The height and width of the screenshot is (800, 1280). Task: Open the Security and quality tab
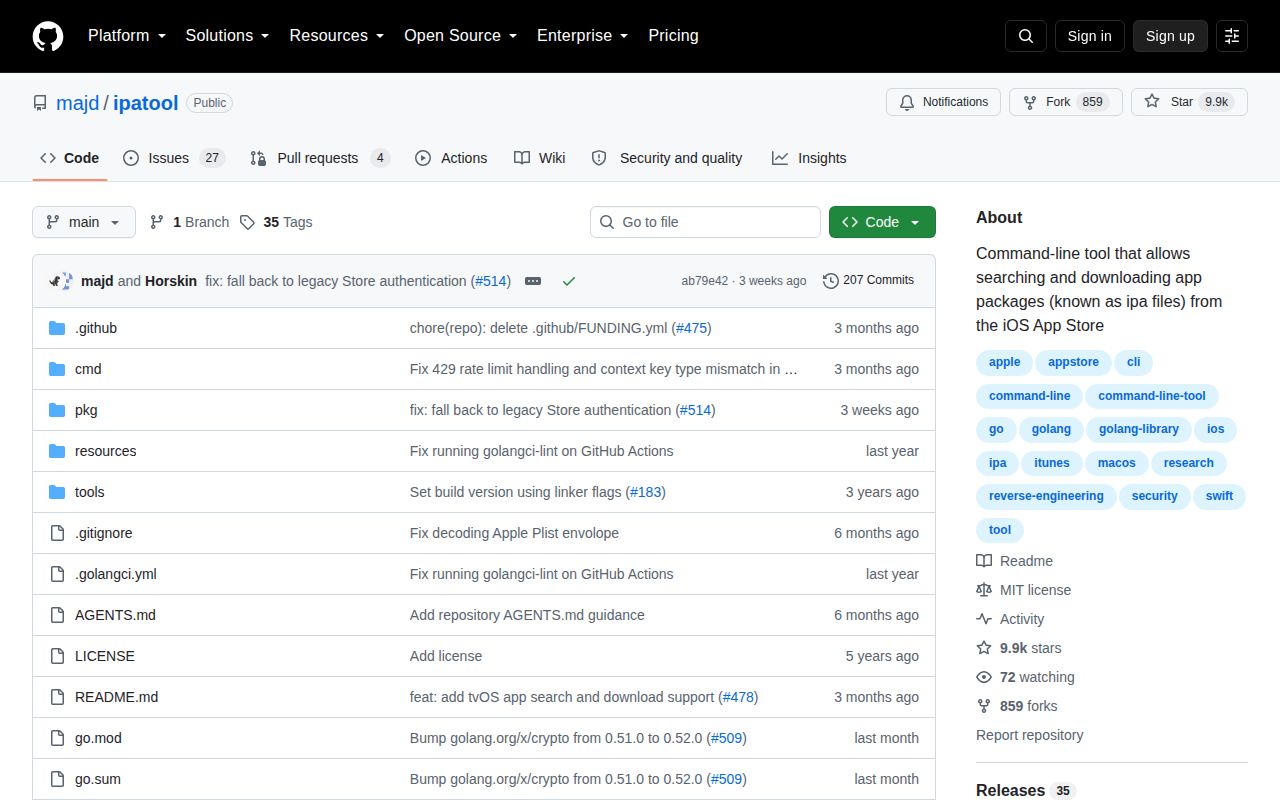pyautogui.click(x=667, y=158)
